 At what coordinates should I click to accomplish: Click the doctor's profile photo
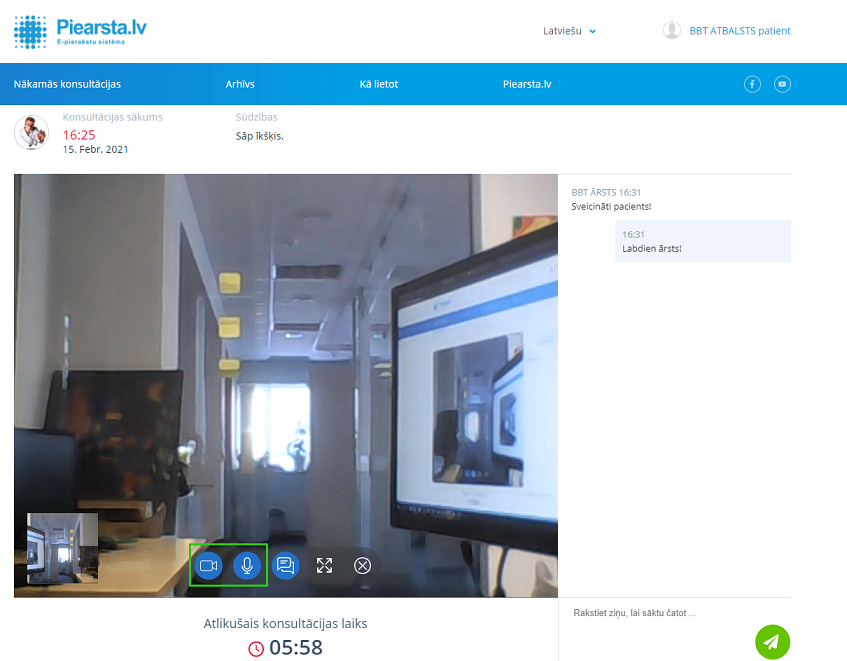point(31,132)
